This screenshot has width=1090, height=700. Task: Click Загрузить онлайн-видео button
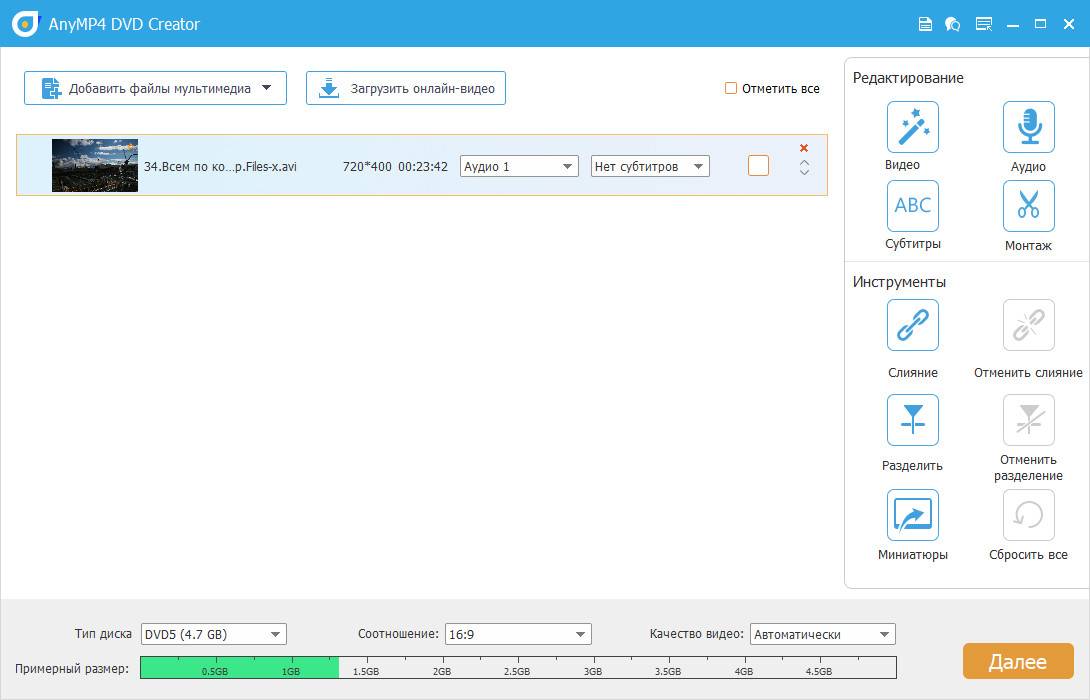coord(406,88)
